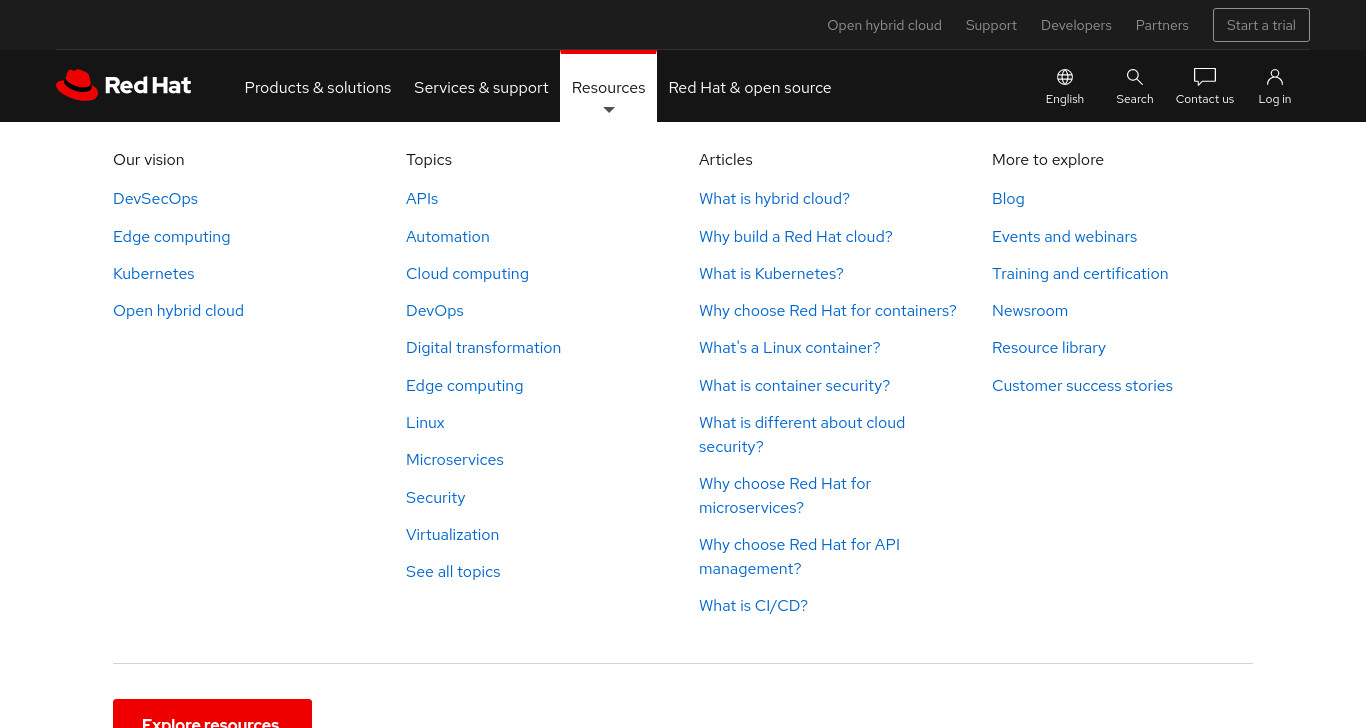
Task: Click the Red Hat logo
Action: tap(123, 85)
